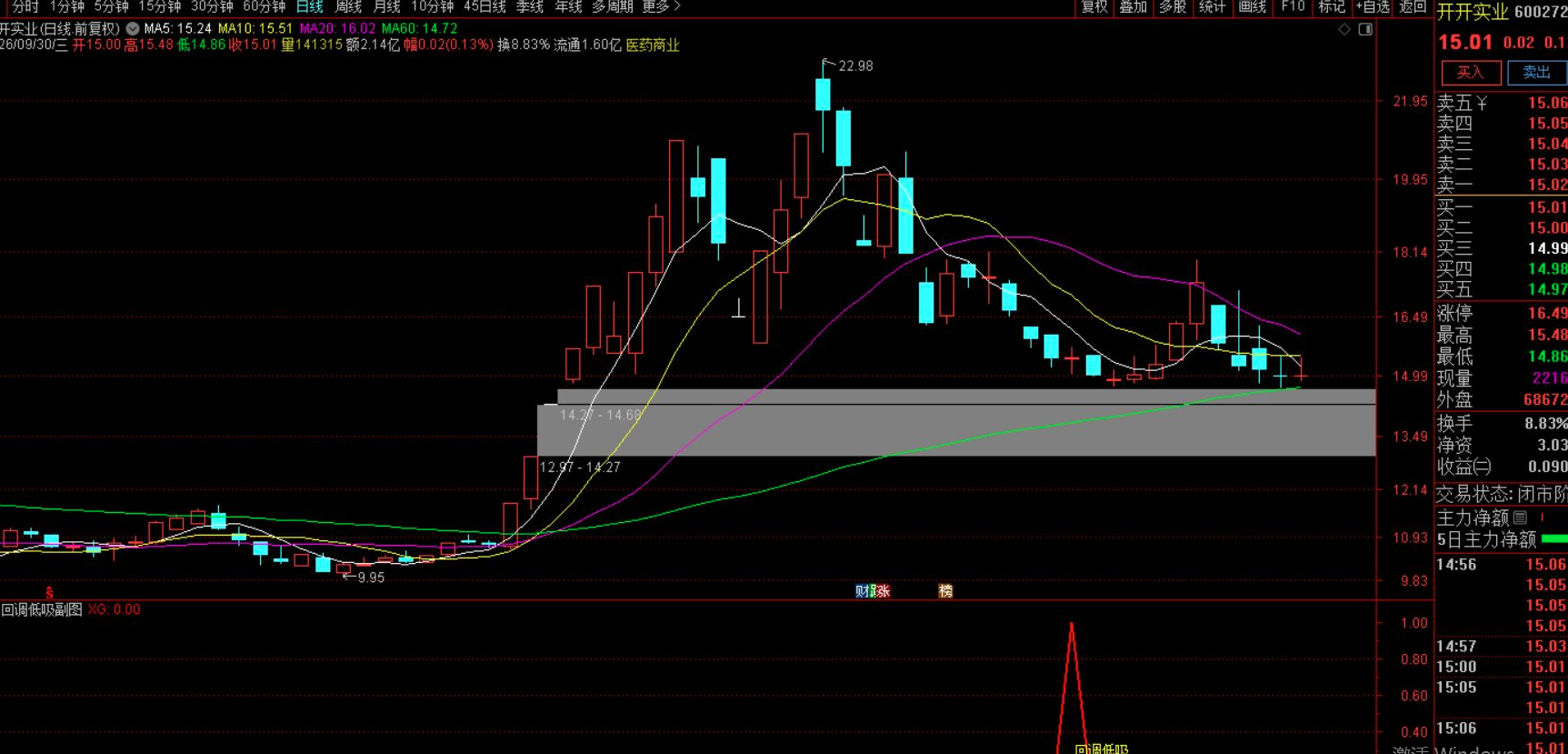Click the 涨 marker below the chart
The height and width of the screenshot is (754, 1568).
(x=882, y=591)
